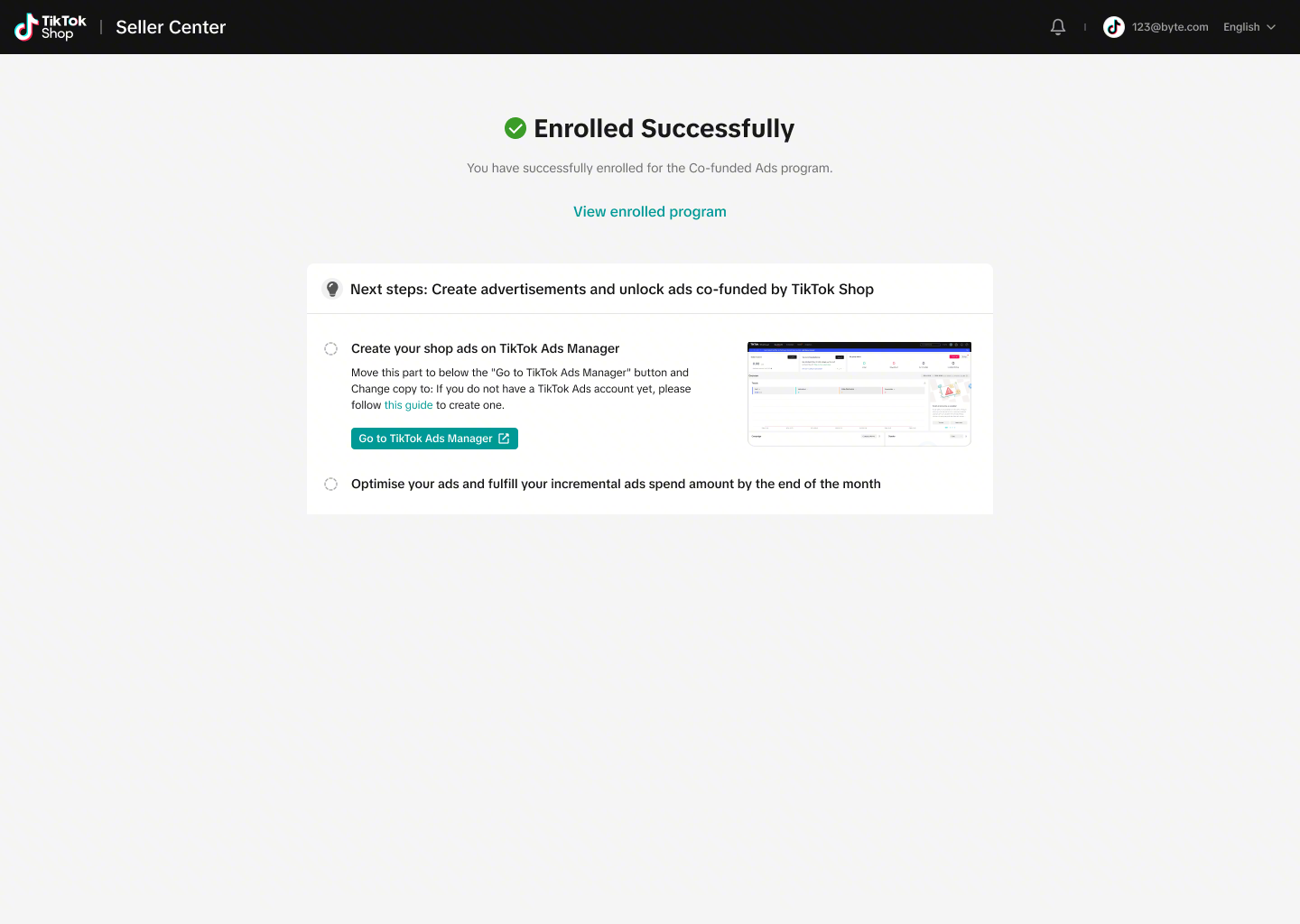
Task: Click the Create your shop ads step title
Action: pos(485,348)
